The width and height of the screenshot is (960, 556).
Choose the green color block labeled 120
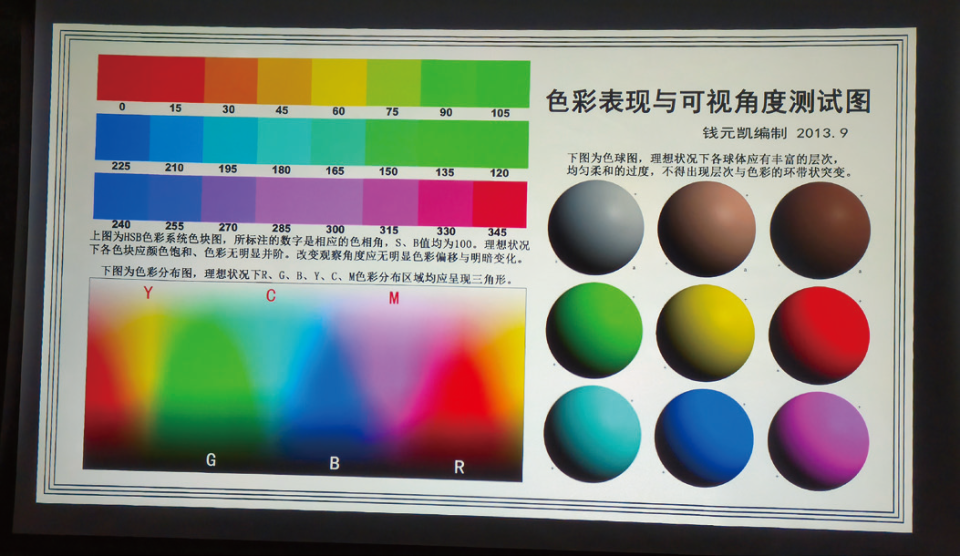click(501, 145)
